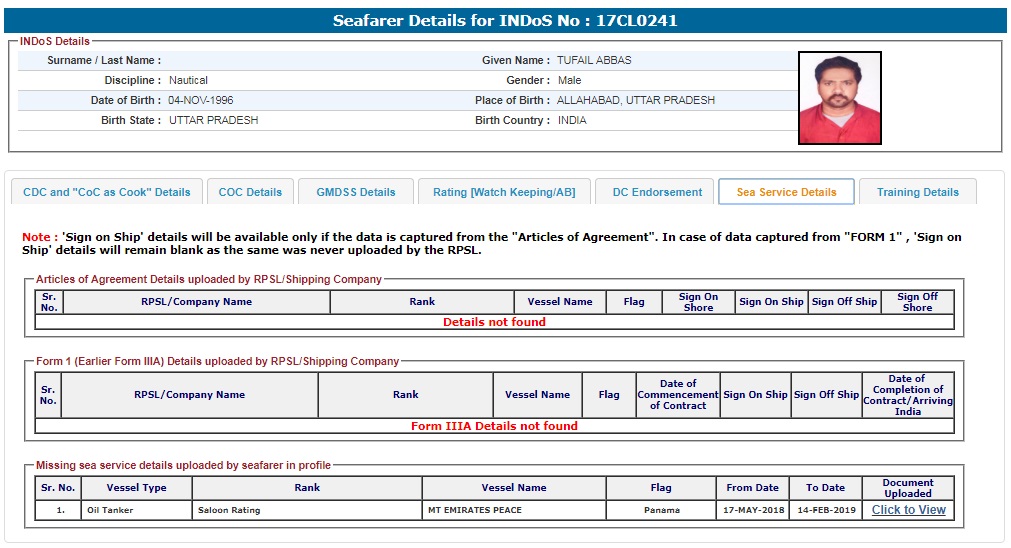Click the Oil Tanker vessel type cell
Image resolution: width=1011 pixels, height=548 pixels.
pyautogui.click(x=110, y=510)
